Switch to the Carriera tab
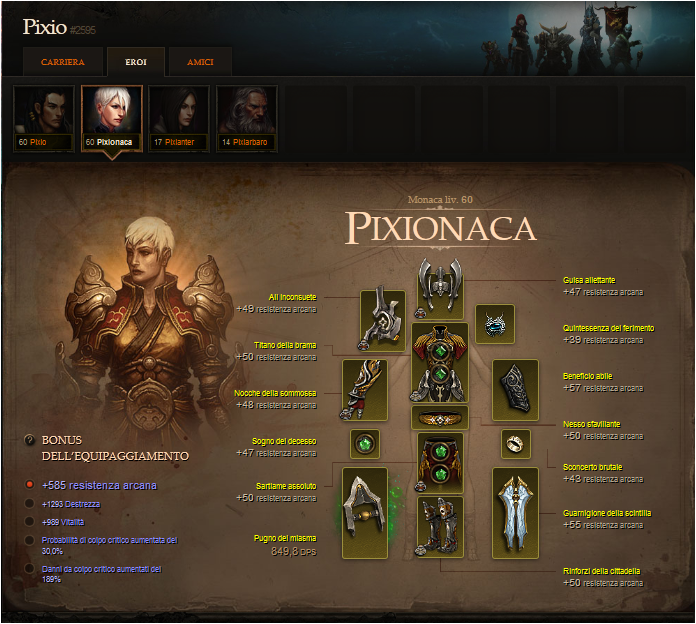The width and height of the screenshot is (696, 624). click(63, 62)
